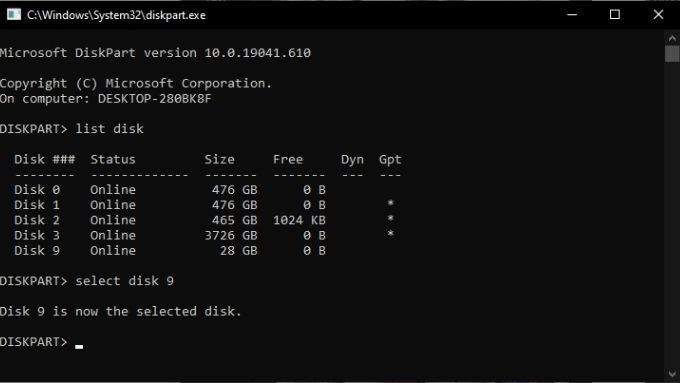Click the title text C:\Windows\System32\diskpart.exe
Image resolution: width=680 pixels, height=383 pixels.
(x=116, y=15)
